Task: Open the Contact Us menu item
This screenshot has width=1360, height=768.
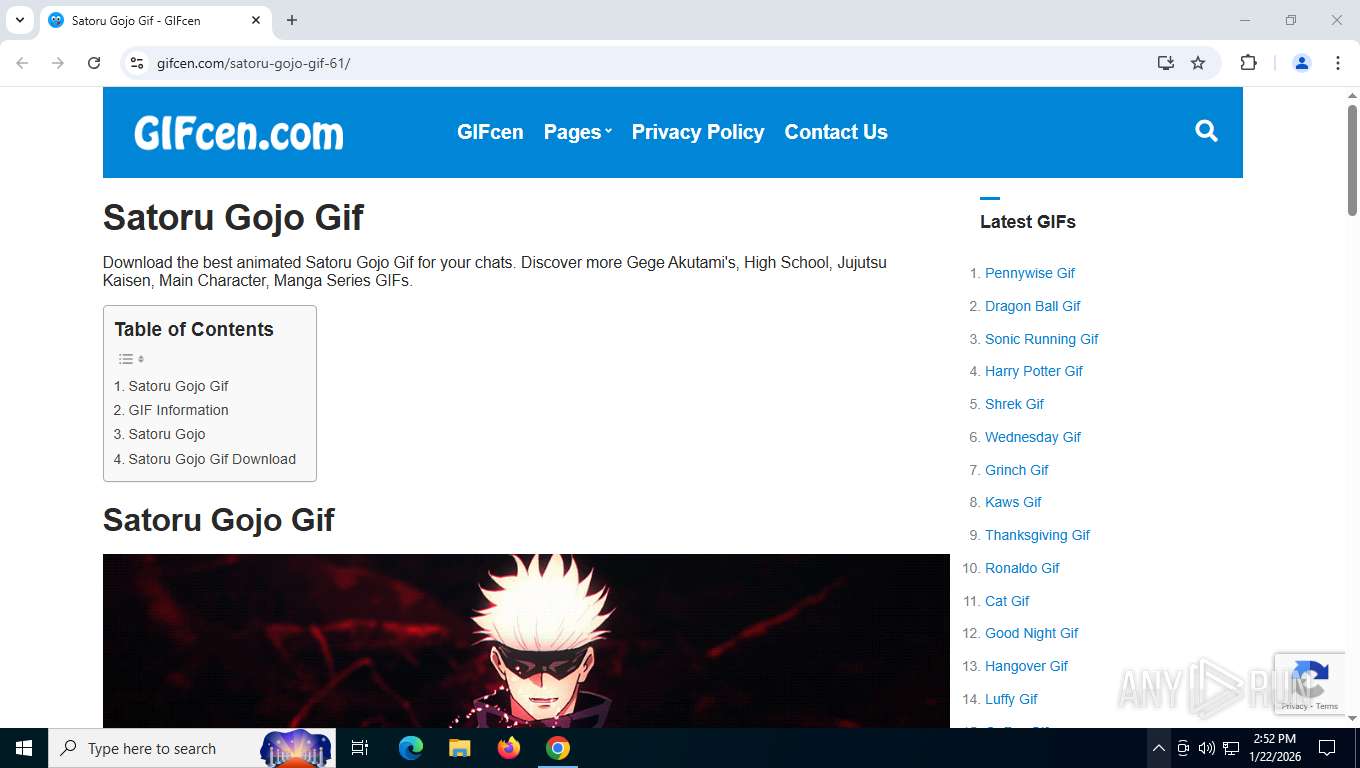Action: pos(836,132)
